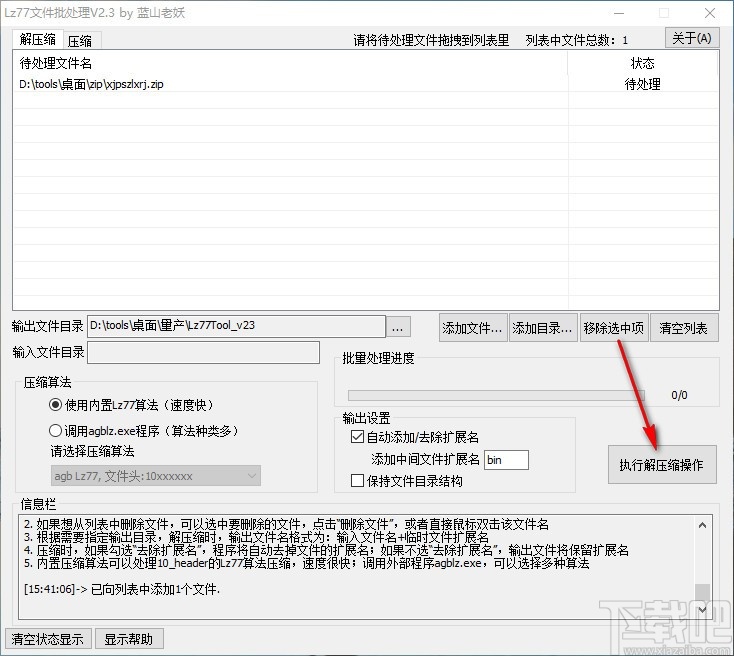Select 使用内置Lz77算法 radio option
The width and height of the screenshot is (734, 656).
coord(131,405)
